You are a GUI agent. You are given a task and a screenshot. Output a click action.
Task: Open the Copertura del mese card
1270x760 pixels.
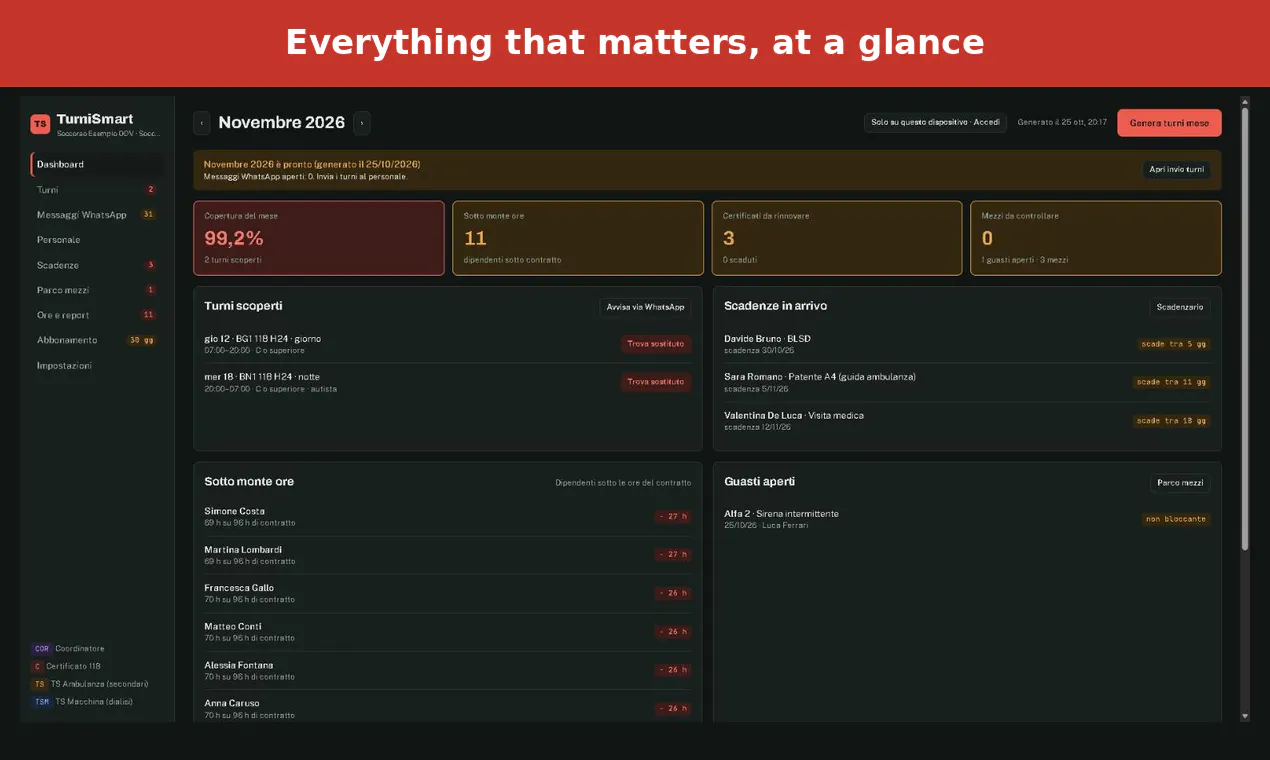tap(319, 238)
